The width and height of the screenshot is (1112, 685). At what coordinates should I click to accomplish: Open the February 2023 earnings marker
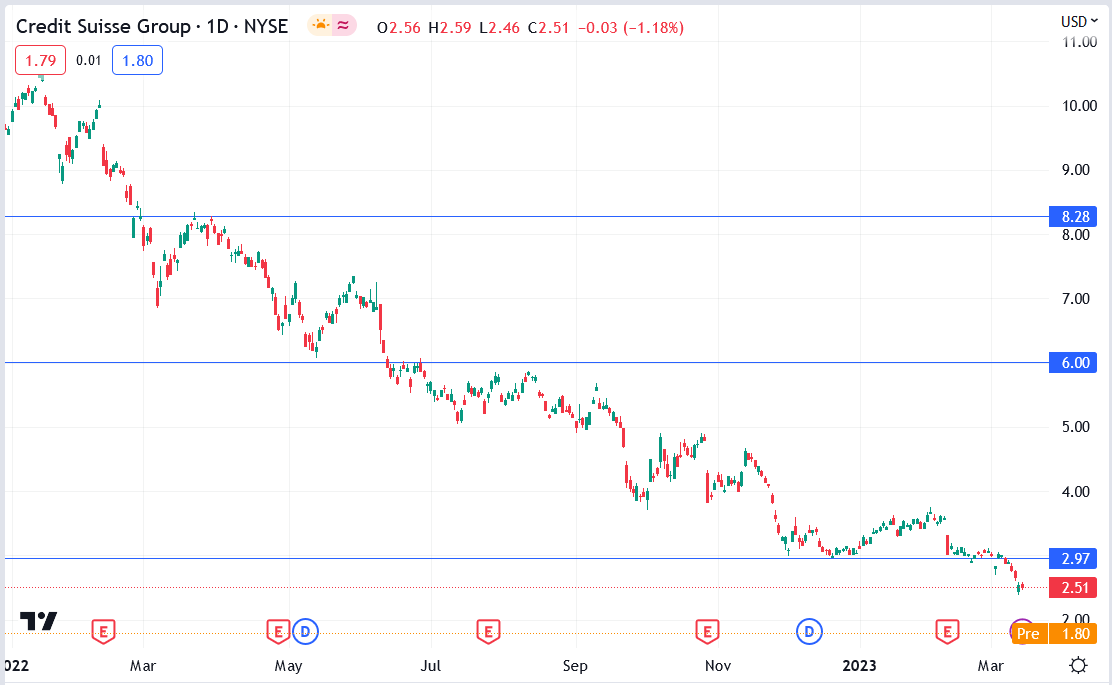click(947, 631)
